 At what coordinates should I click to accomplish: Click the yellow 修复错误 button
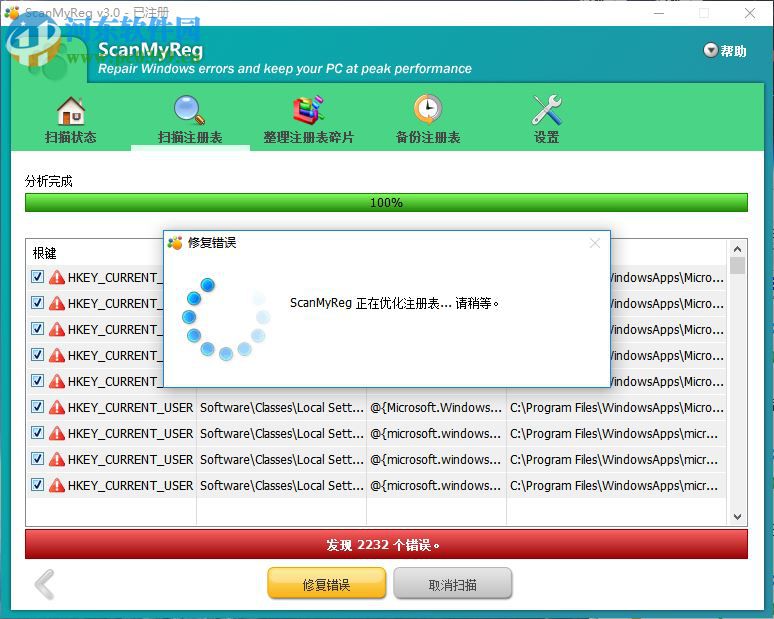[326, 584]
